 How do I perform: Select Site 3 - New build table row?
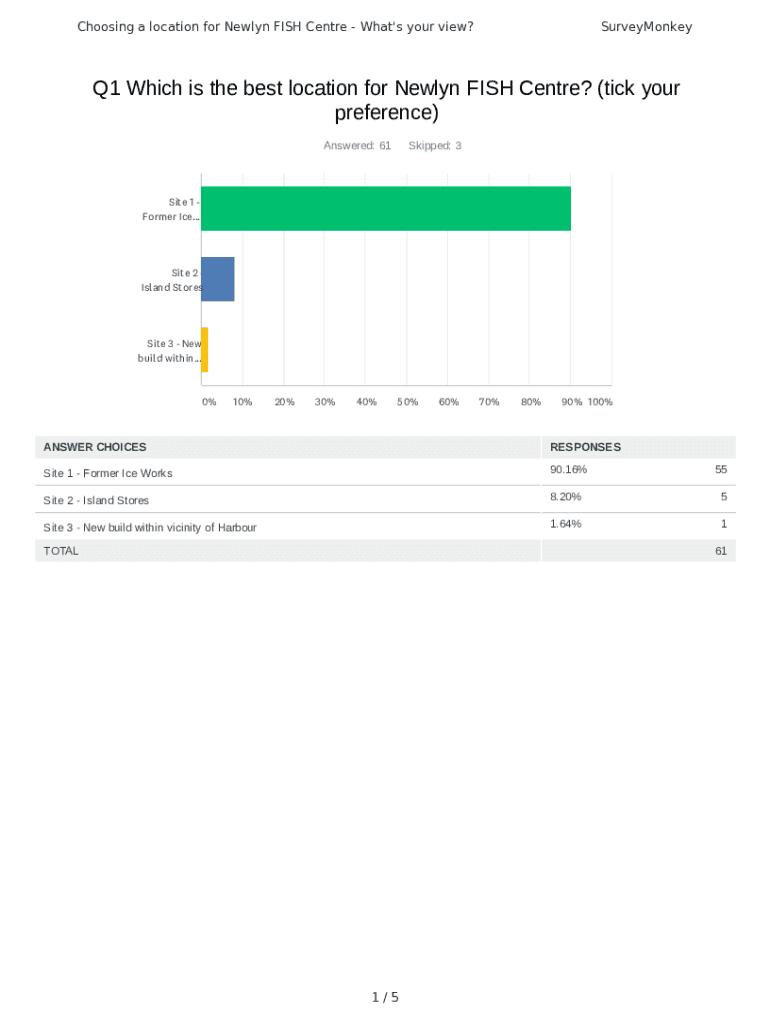[x=150, y=527]
